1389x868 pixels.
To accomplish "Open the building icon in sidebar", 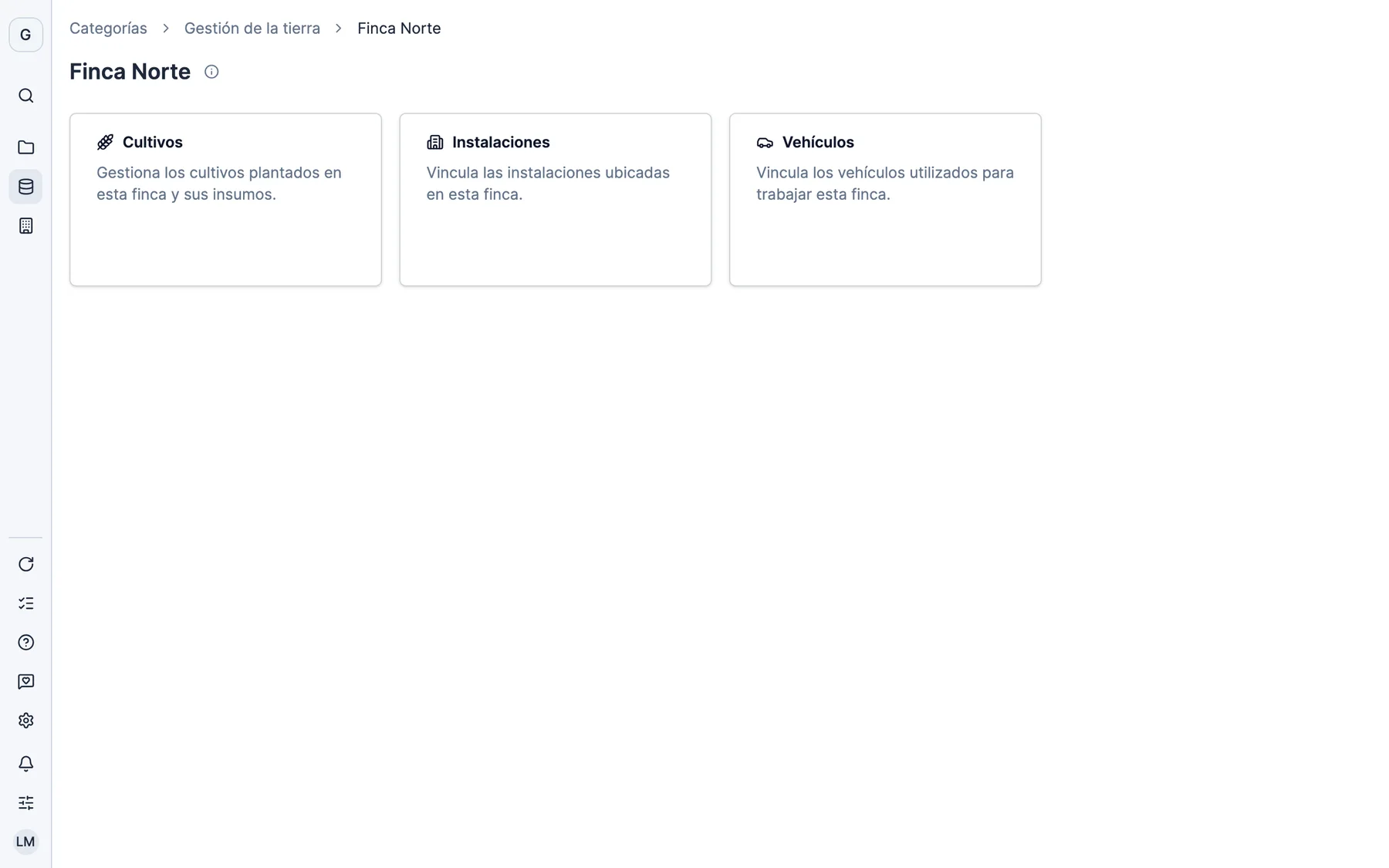I will click(25, 226).
